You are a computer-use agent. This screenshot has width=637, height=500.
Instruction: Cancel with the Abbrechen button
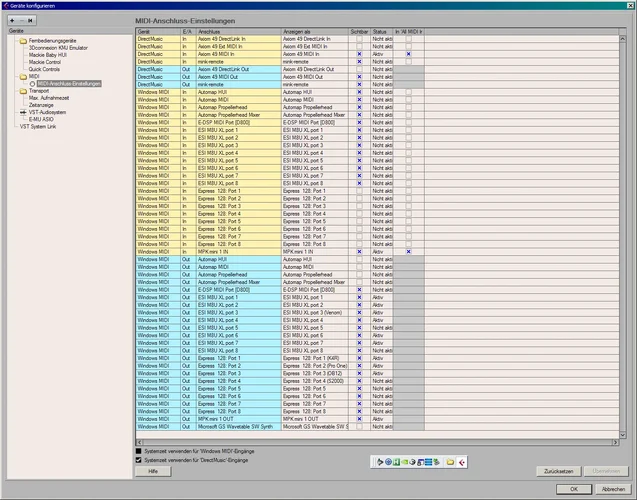[x=613, y=489]
